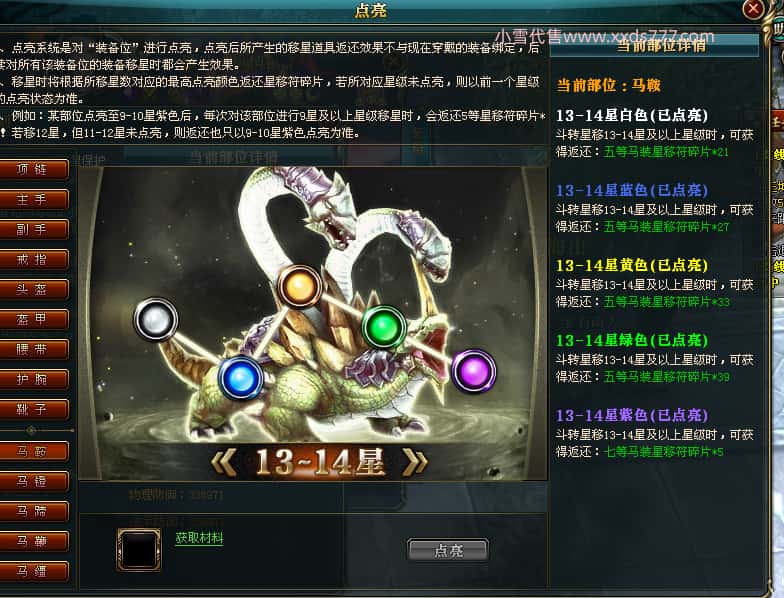Choose the 腰带 slot tab
Image resolution: width=784 pixels, height=598 pixels.
tap(32, 349)
